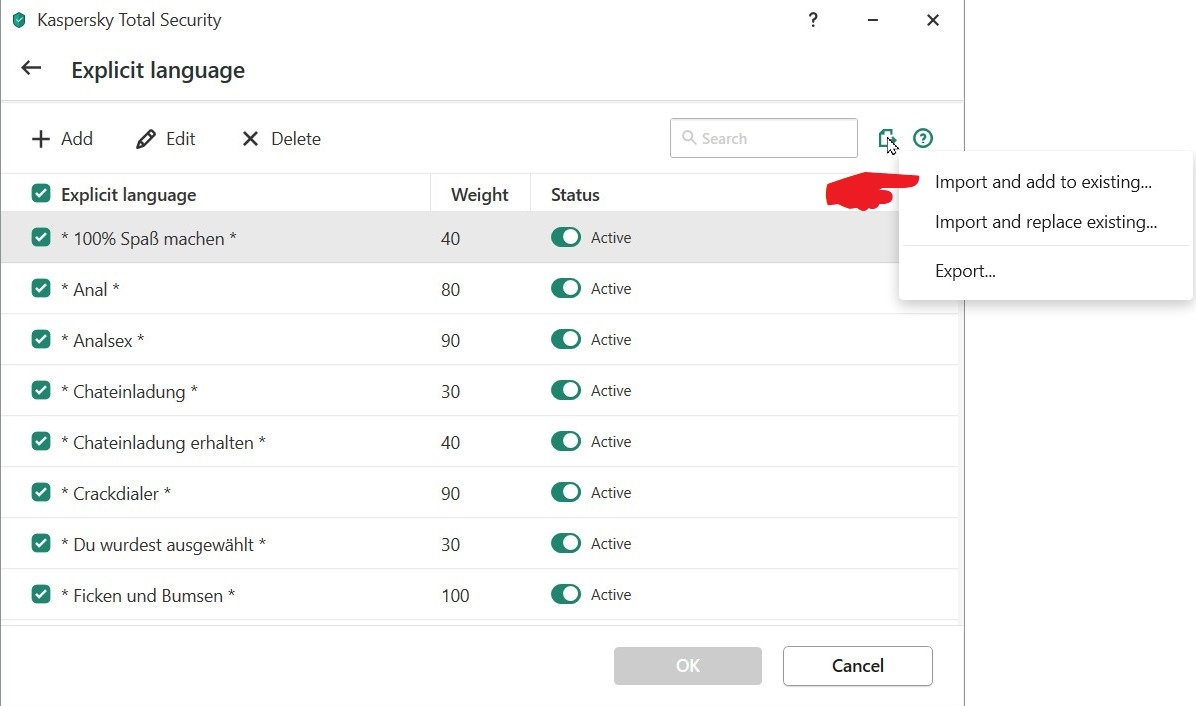Choose Import and add to existing
The height and width of the screenshot is (706, 1196).
pyautogui.click(x=1043, y=182)
